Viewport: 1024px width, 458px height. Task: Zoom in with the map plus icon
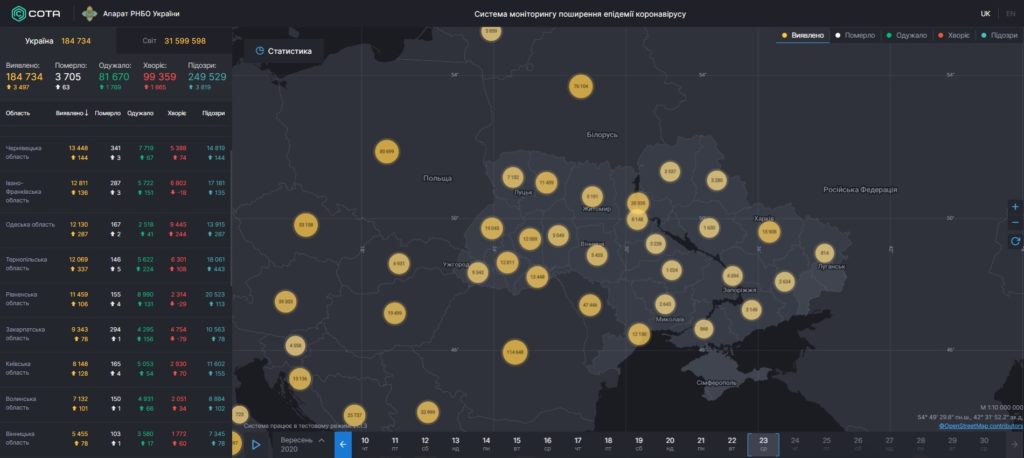coord(1015,207)
